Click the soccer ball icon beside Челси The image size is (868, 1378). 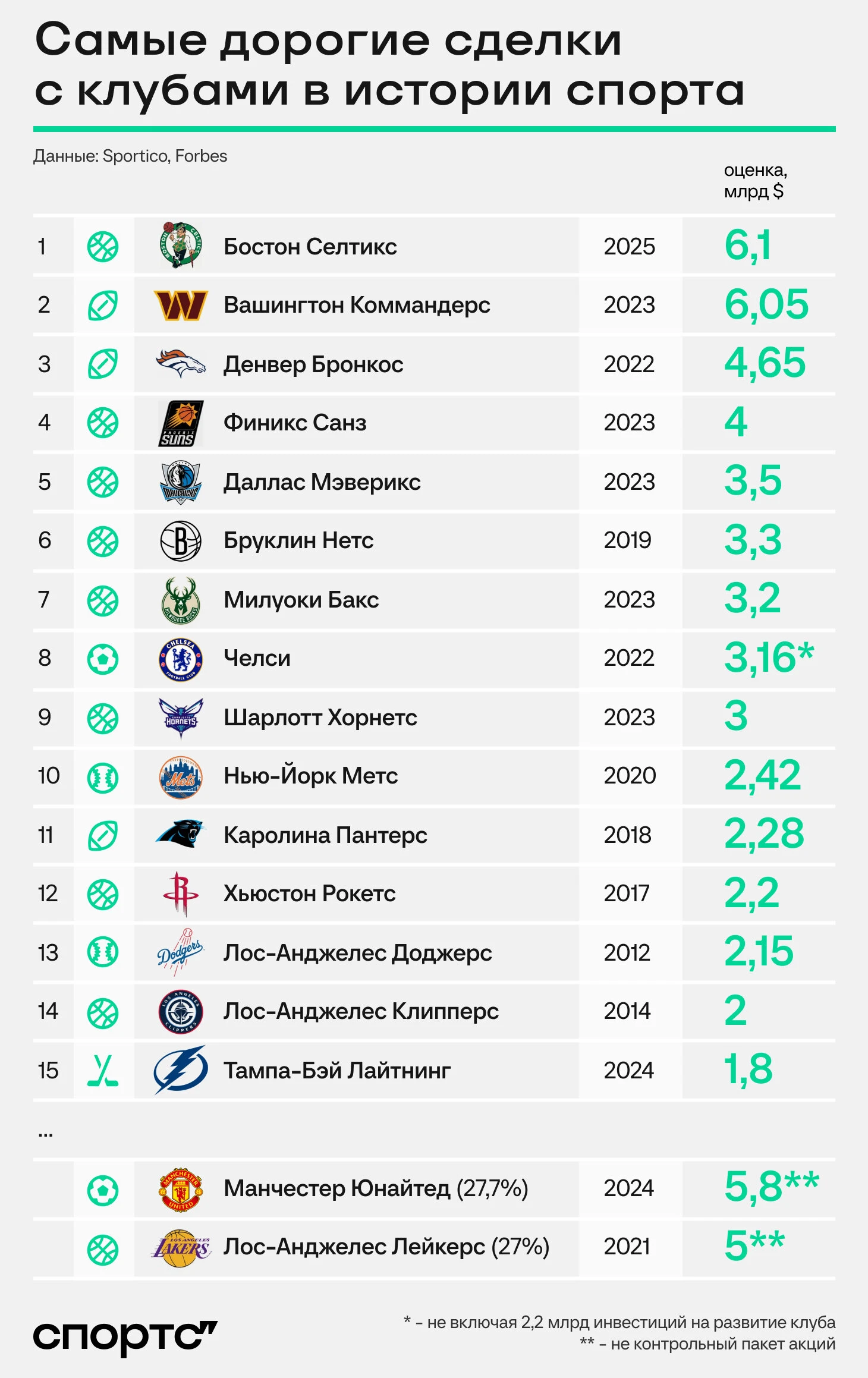103,659
